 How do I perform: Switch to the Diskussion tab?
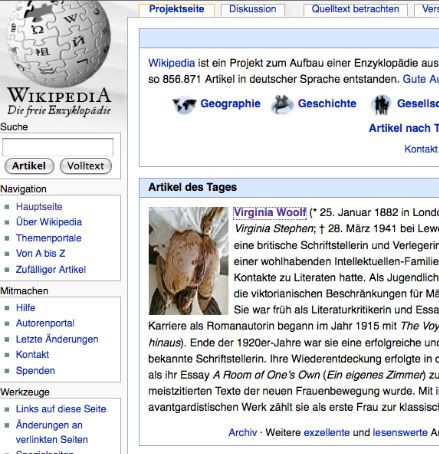[x=253, y=9]
